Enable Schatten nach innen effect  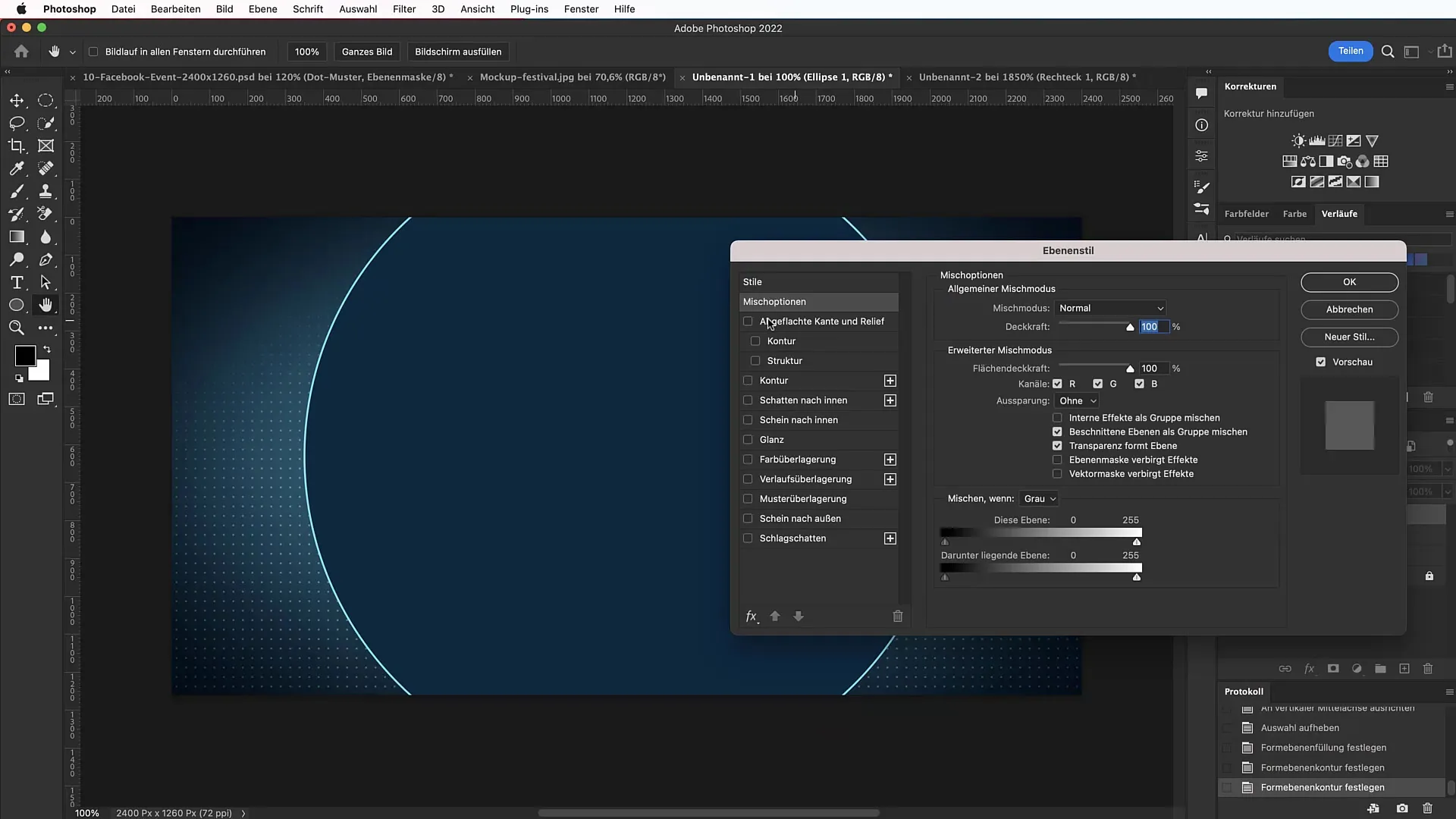748,400
